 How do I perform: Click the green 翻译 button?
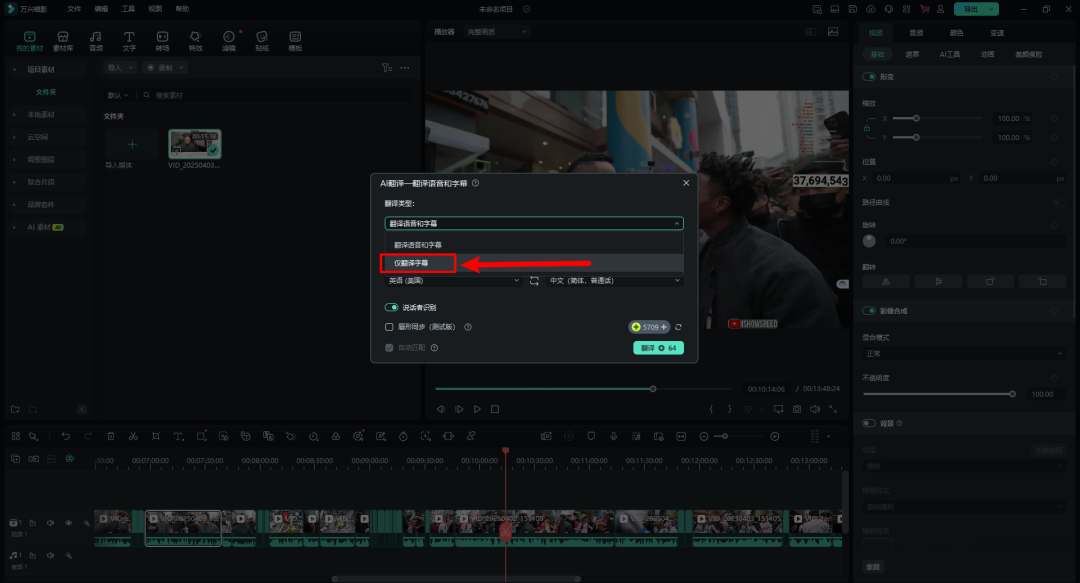(x=658, y=348)
